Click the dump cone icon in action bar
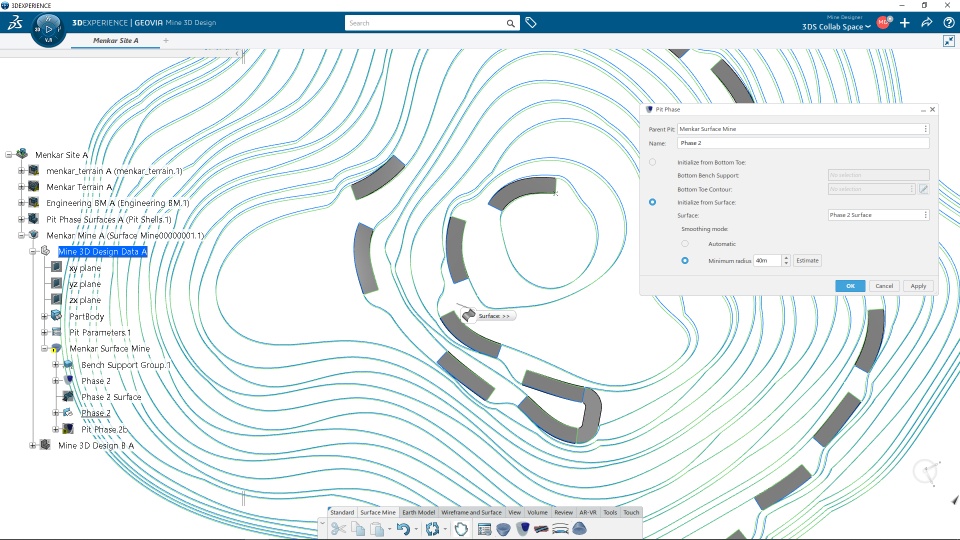This screenshot has height=540, width=960. (579, 528)
